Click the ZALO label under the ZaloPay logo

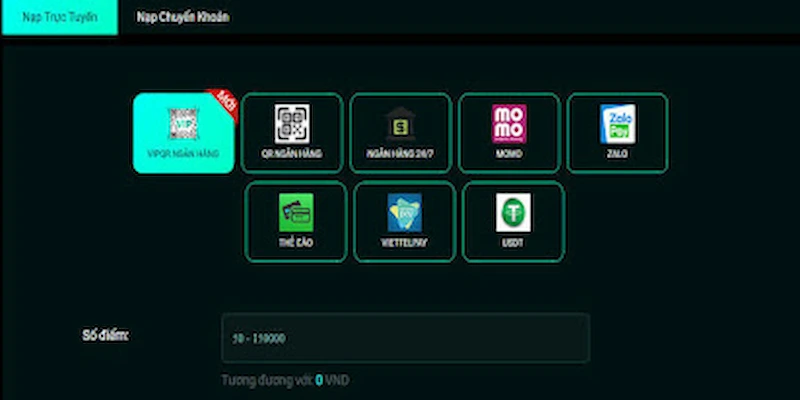point(617,154)
